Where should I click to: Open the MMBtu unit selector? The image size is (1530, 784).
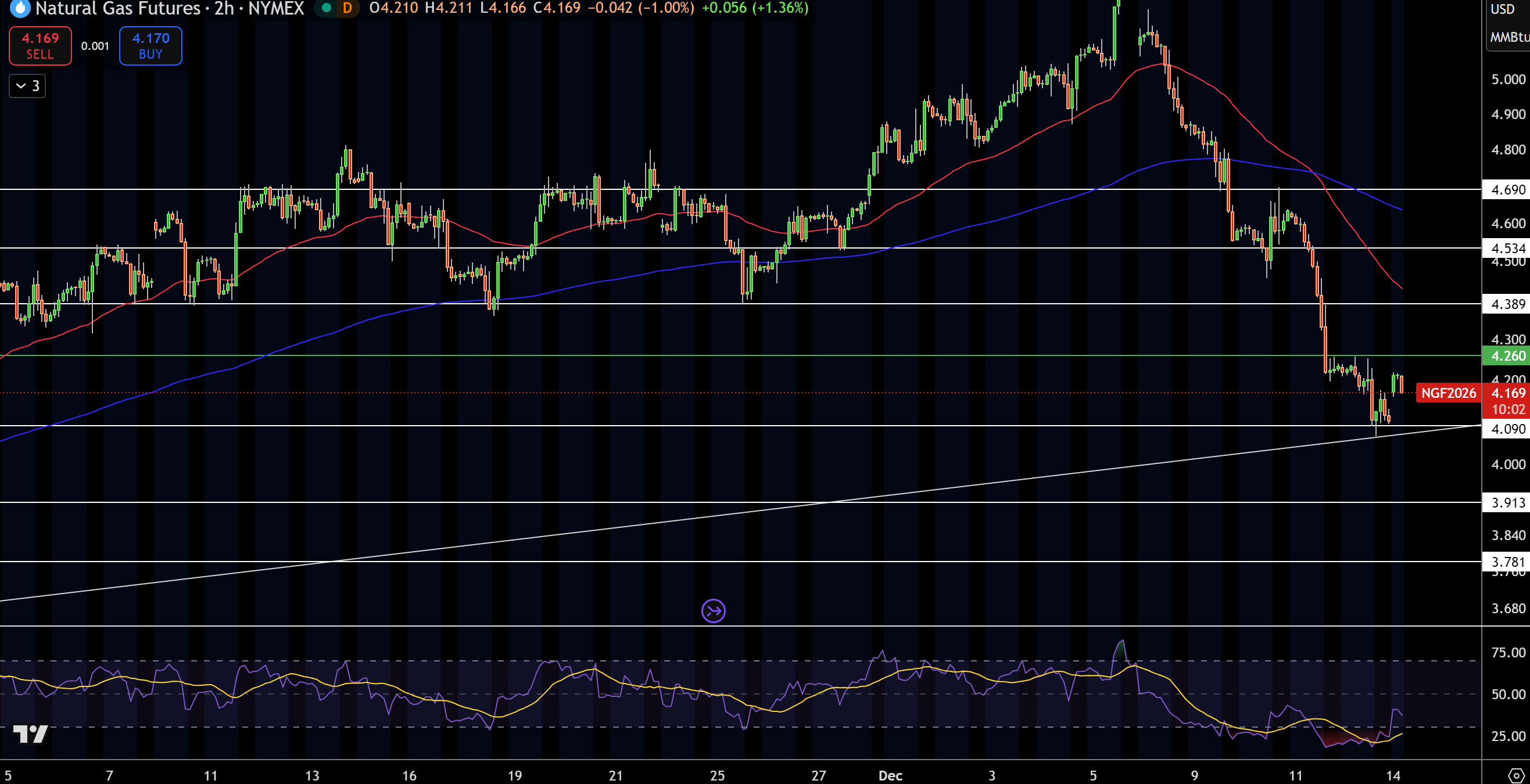click(x=1508, y=37)
